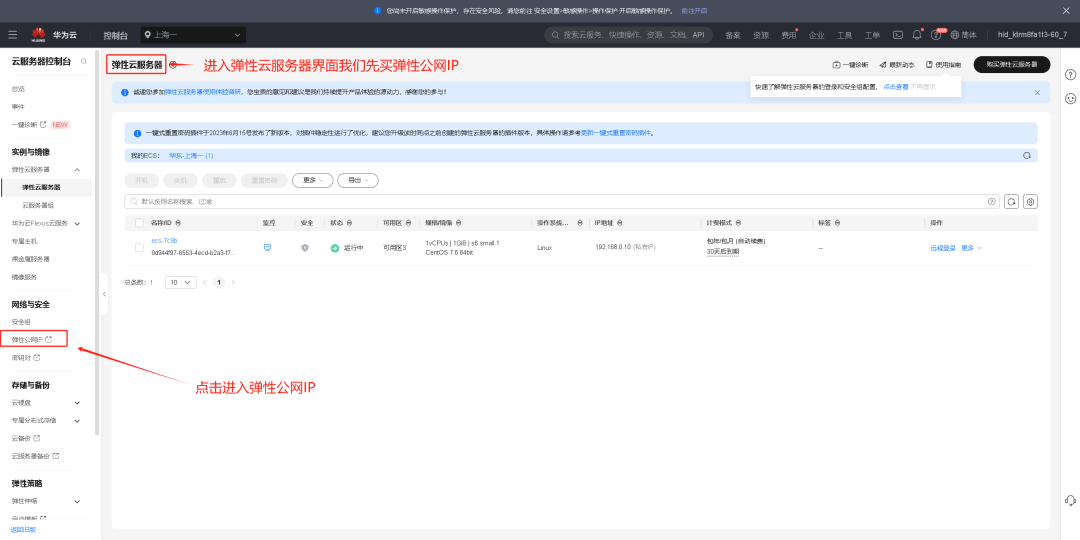
Task: Refresh the 我的ECS region bar
Action: click(1027, 156)
